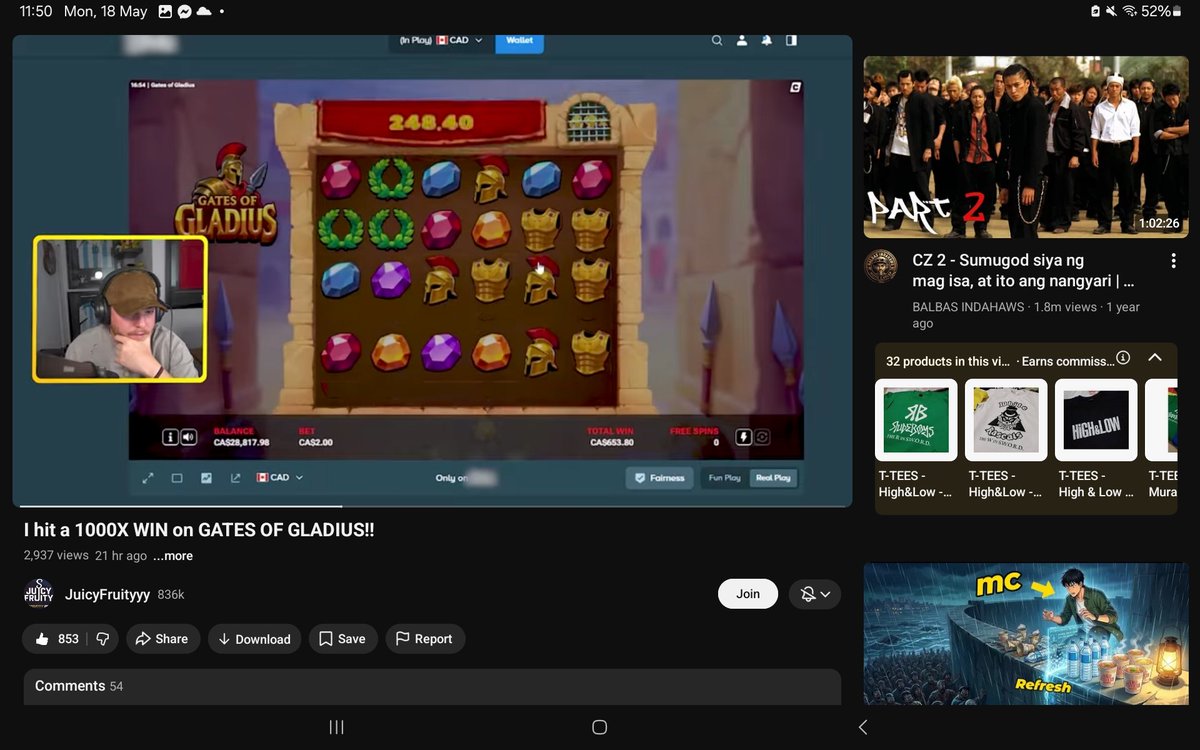View Earns commission info icon

1123,357
